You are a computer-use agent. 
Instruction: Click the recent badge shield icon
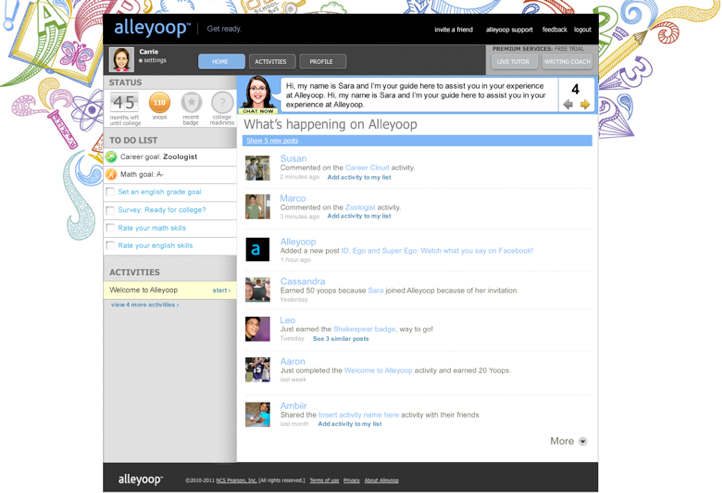pyautogui.click(x=191, y=103)
